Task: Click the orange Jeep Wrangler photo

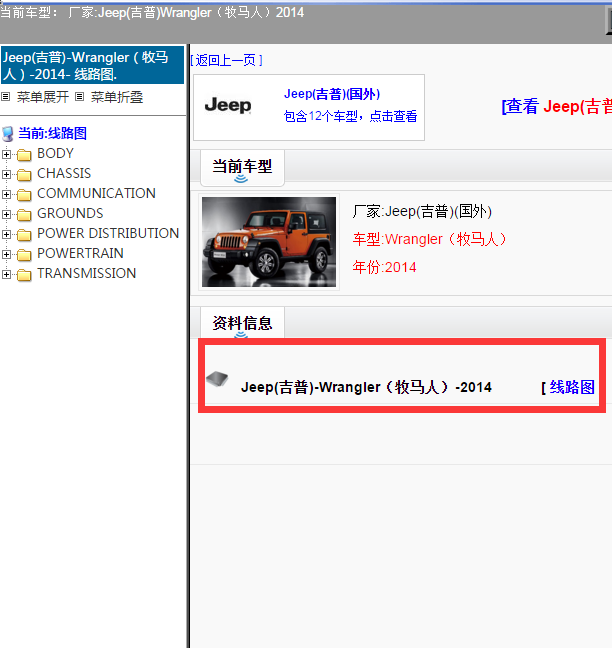Action: [x=269, y=242]
